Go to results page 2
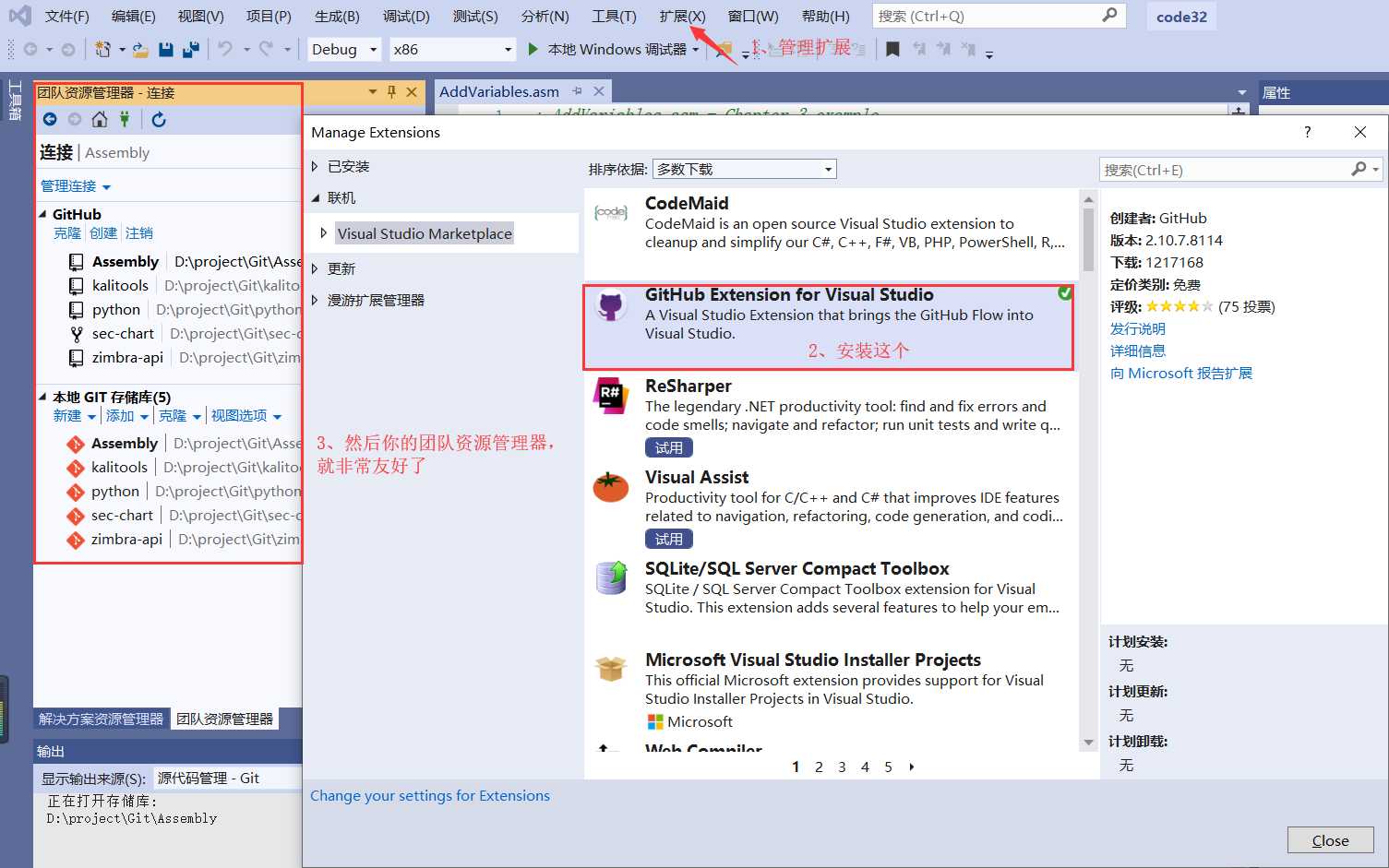 [x=819, y=767]
